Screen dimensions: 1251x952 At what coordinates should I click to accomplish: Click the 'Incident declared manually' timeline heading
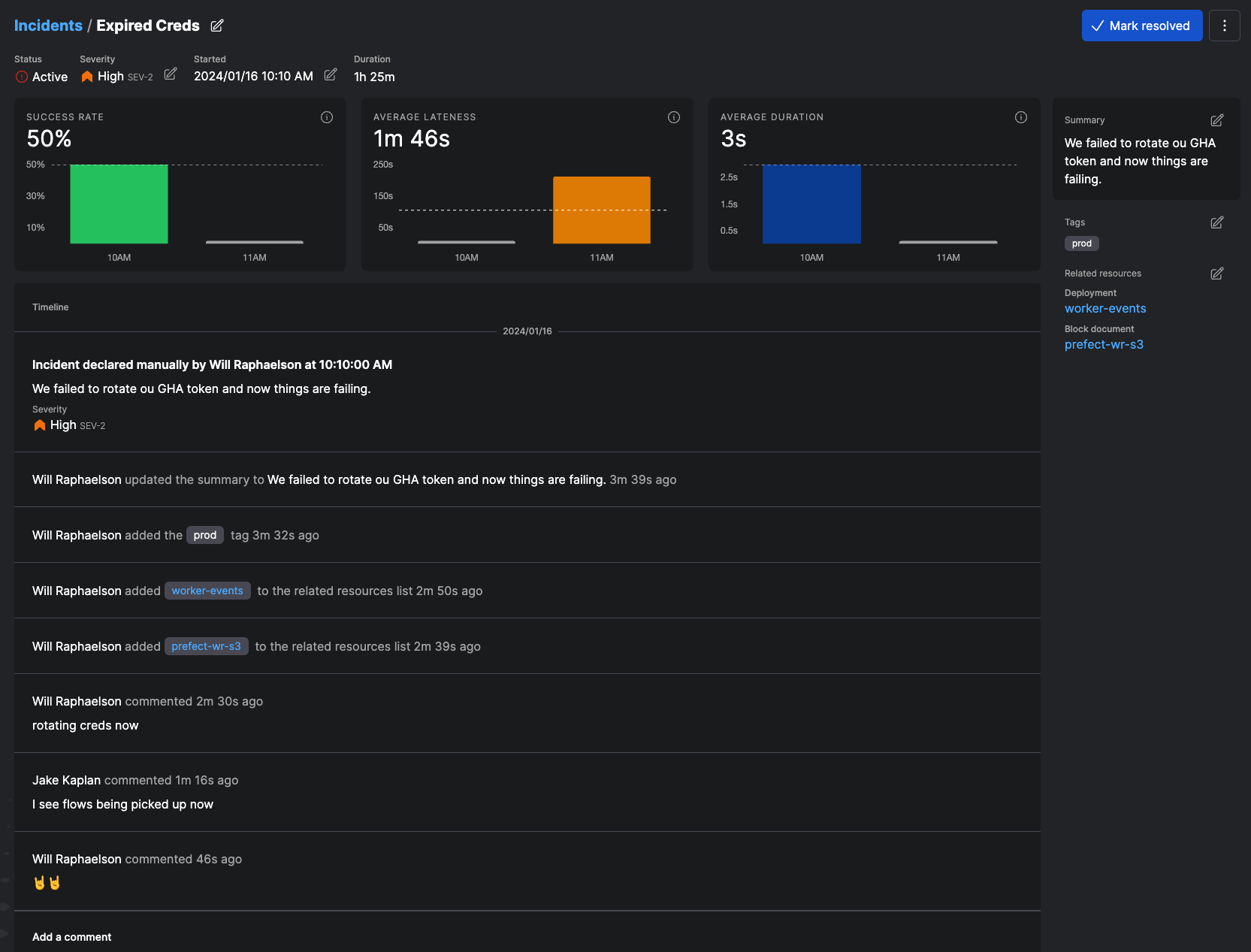click(212, 364)
